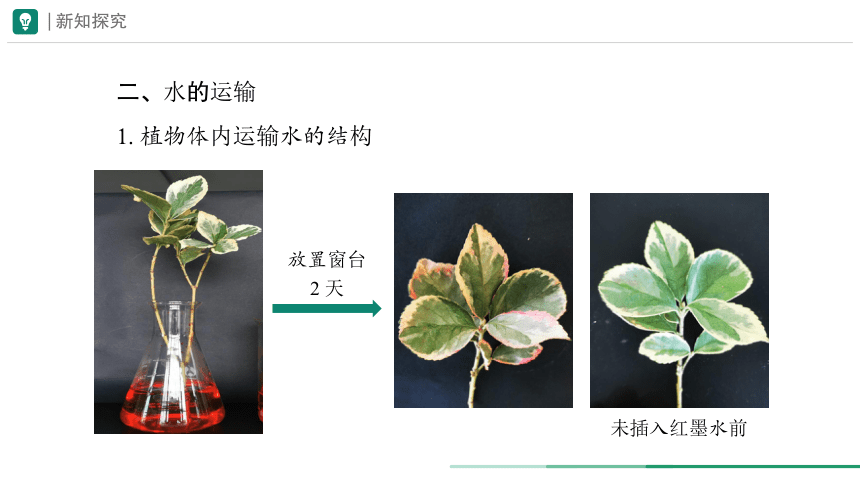Click the horizontal divider line under header
Screen dimensions: 860x484
tap(430, 42)
